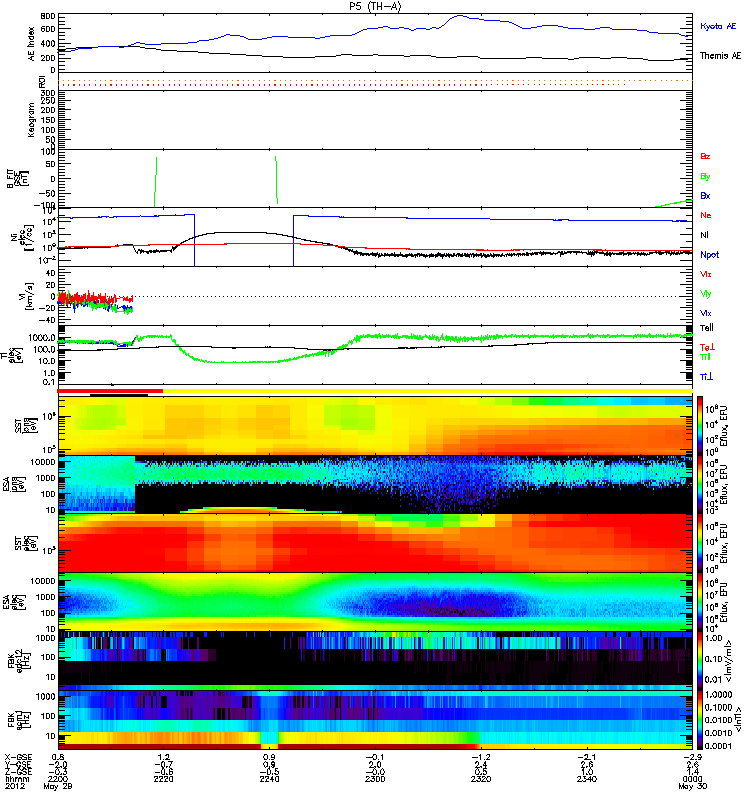Image resolution: width=750 pixels, height=800 pixels.
Task: Click the Keogram axis label
Action: pos(32,120)
